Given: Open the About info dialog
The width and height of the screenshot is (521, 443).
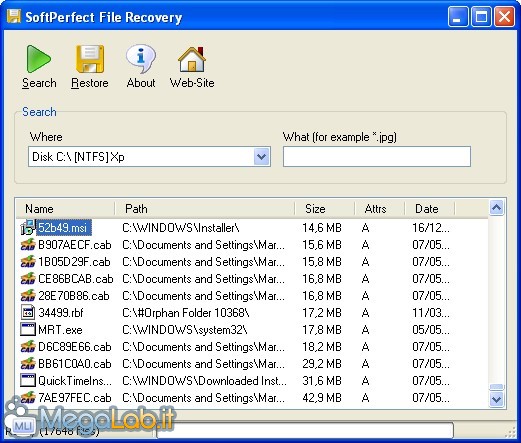Looking at the screenshot, I should [x=141, y=67].
